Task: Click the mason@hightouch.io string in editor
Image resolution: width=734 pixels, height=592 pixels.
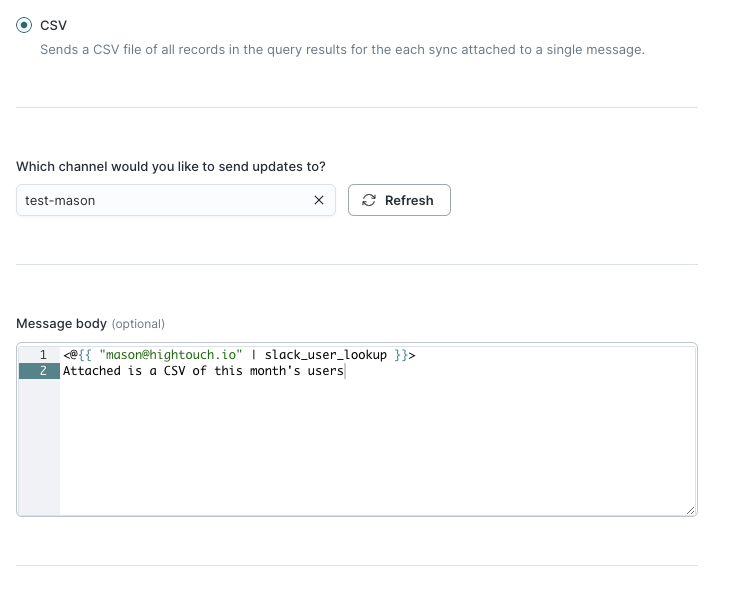Action: point(171,355)
